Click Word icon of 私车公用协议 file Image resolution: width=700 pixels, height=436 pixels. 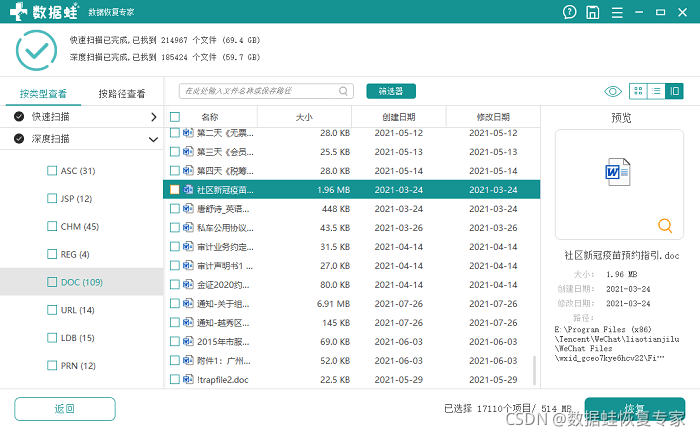tap(188, 228)
